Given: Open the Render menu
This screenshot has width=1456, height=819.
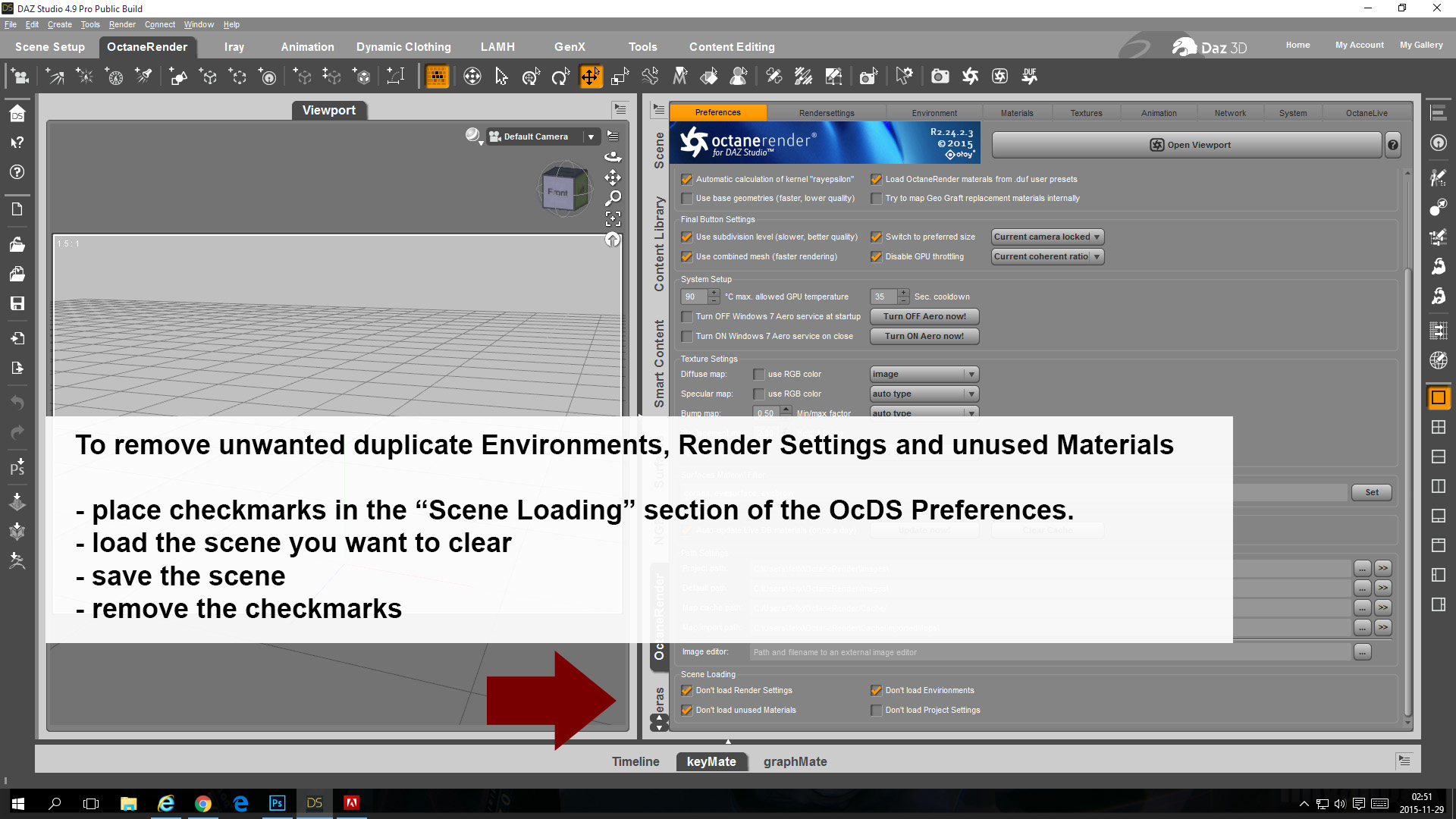Looking at the screenshot, I should [x=121, y=24].
